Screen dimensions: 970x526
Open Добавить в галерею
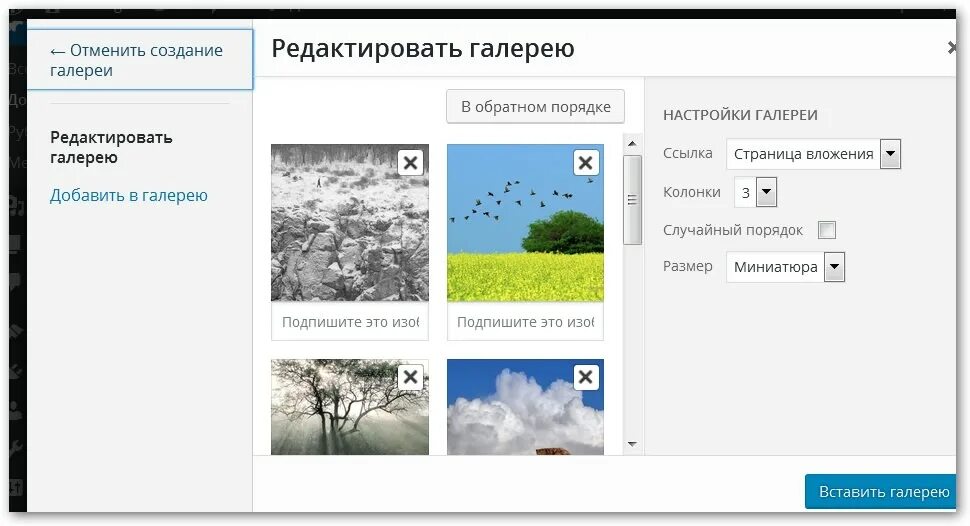[129, 196]
